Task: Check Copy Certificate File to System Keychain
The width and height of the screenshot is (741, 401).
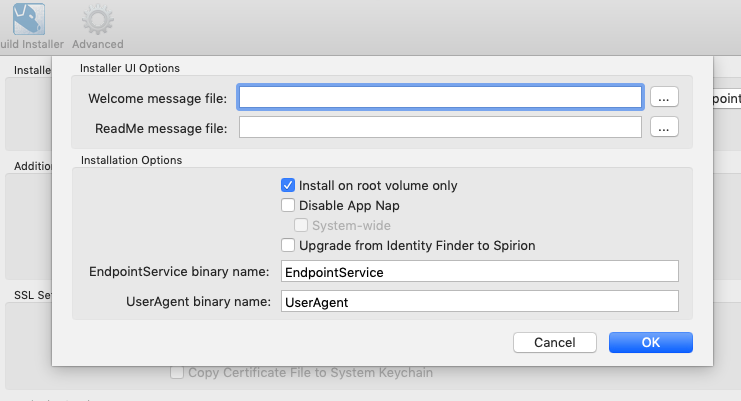Action: tap(177, 373)
